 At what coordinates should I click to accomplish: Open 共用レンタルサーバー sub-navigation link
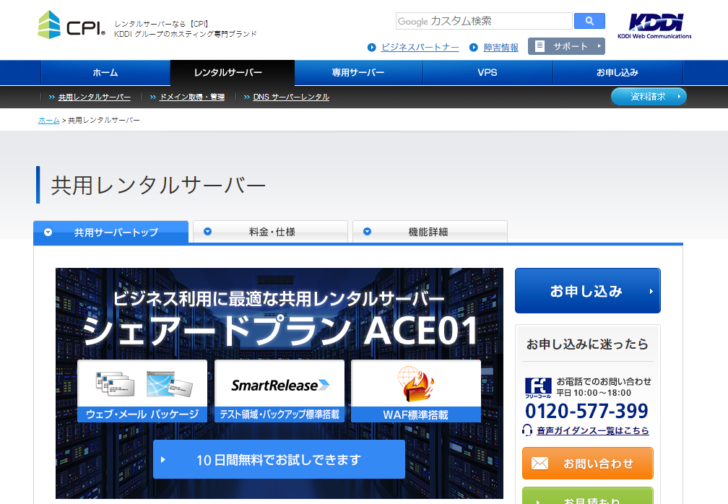point(94,97)
